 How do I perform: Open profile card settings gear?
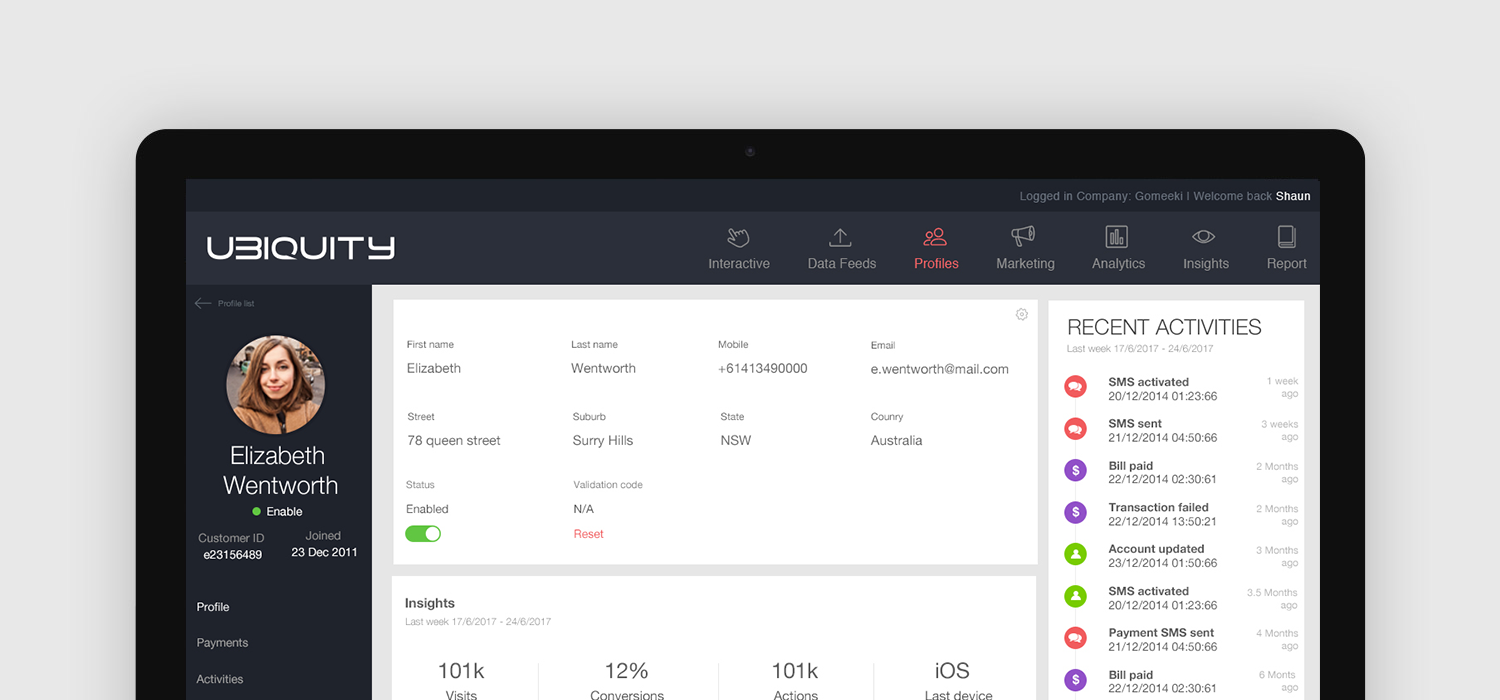coord(1022,314)
